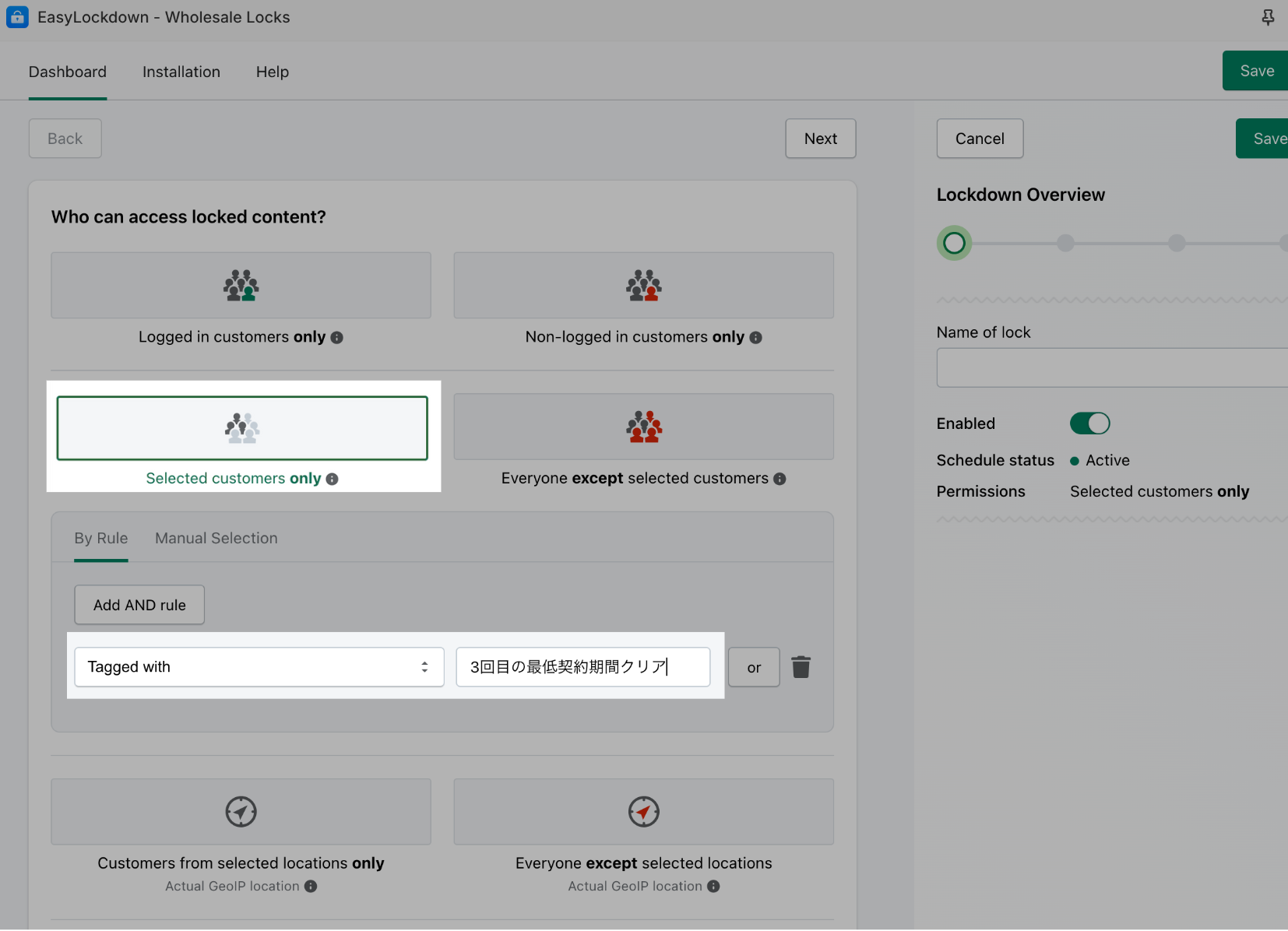
Task: Choose the Non-logged in customers only option
Action: click(x=643, y=286)
